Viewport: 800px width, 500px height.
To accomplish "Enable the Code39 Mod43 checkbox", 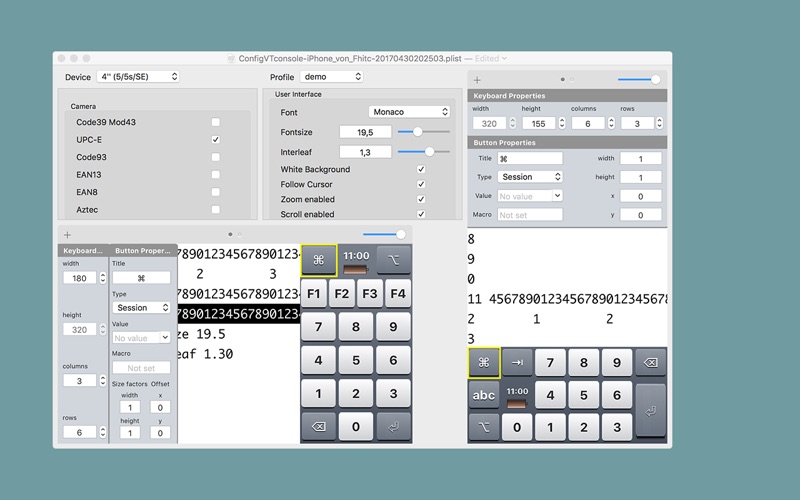I will [216, 122].
